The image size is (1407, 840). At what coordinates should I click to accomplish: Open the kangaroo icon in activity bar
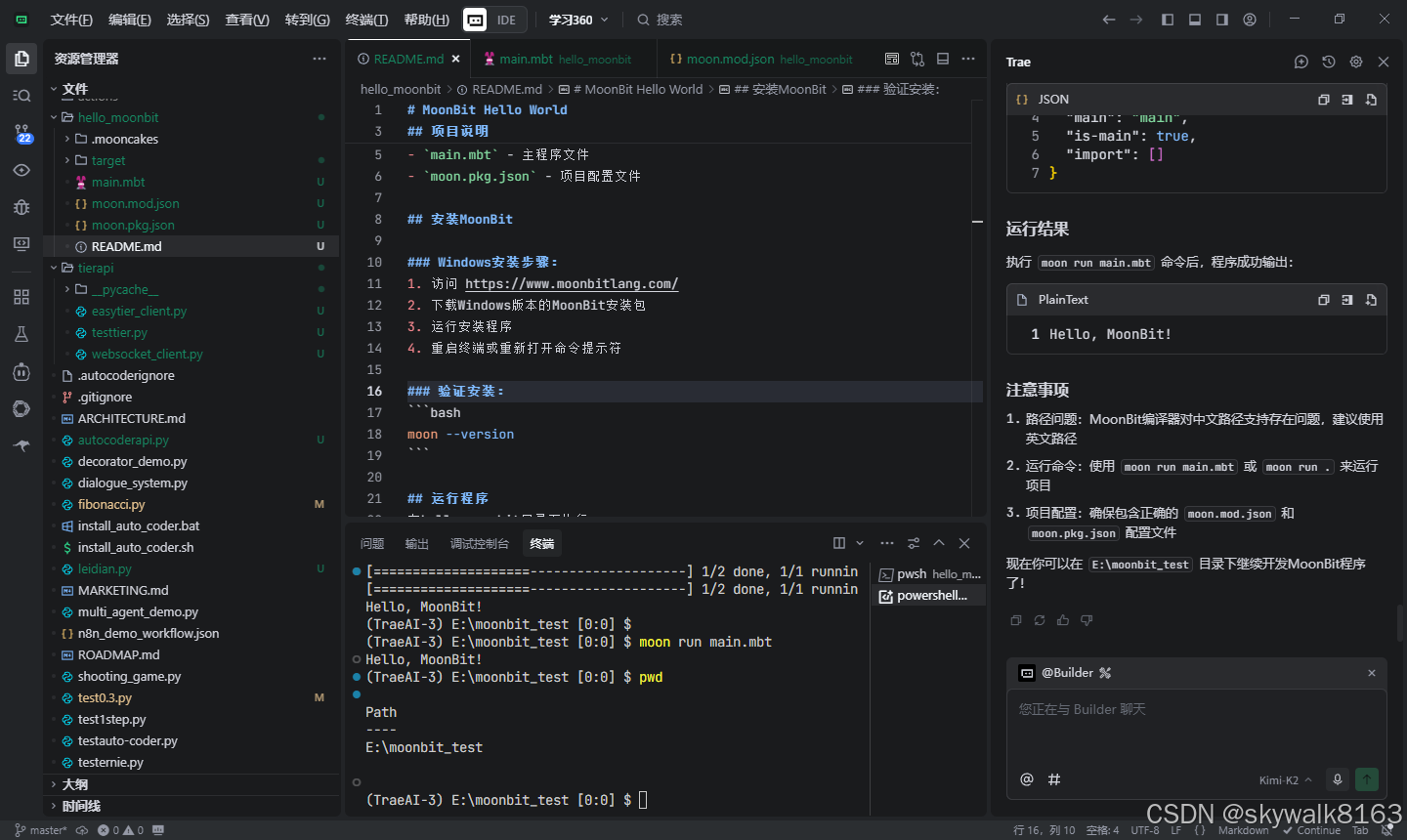[21, 445]
